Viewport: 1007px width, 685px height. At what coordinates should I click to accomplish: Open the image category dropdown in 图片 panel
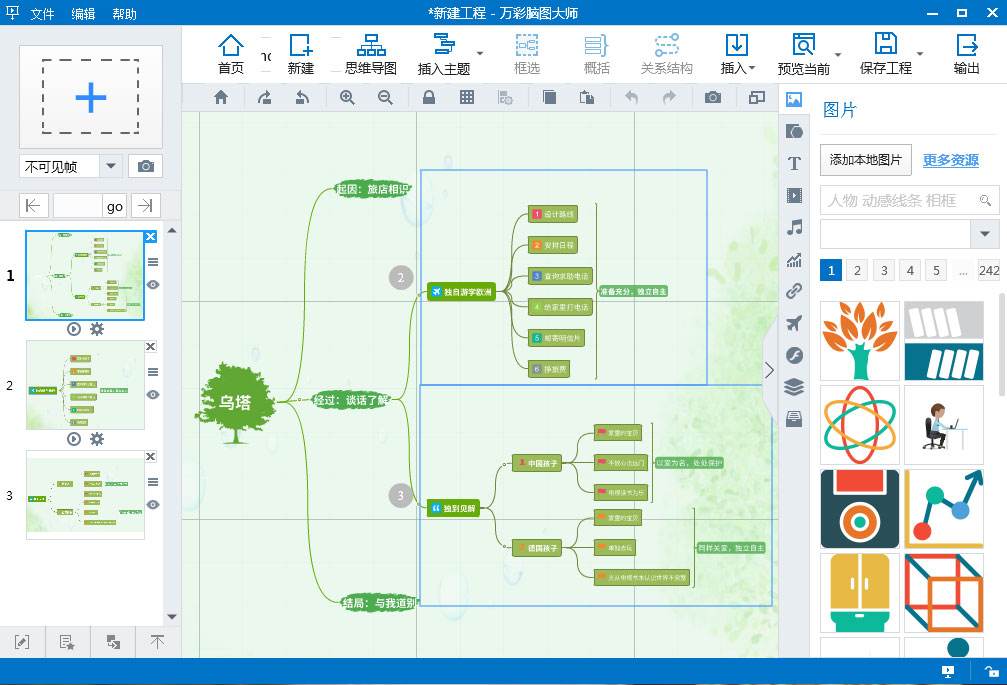point(984,233)
